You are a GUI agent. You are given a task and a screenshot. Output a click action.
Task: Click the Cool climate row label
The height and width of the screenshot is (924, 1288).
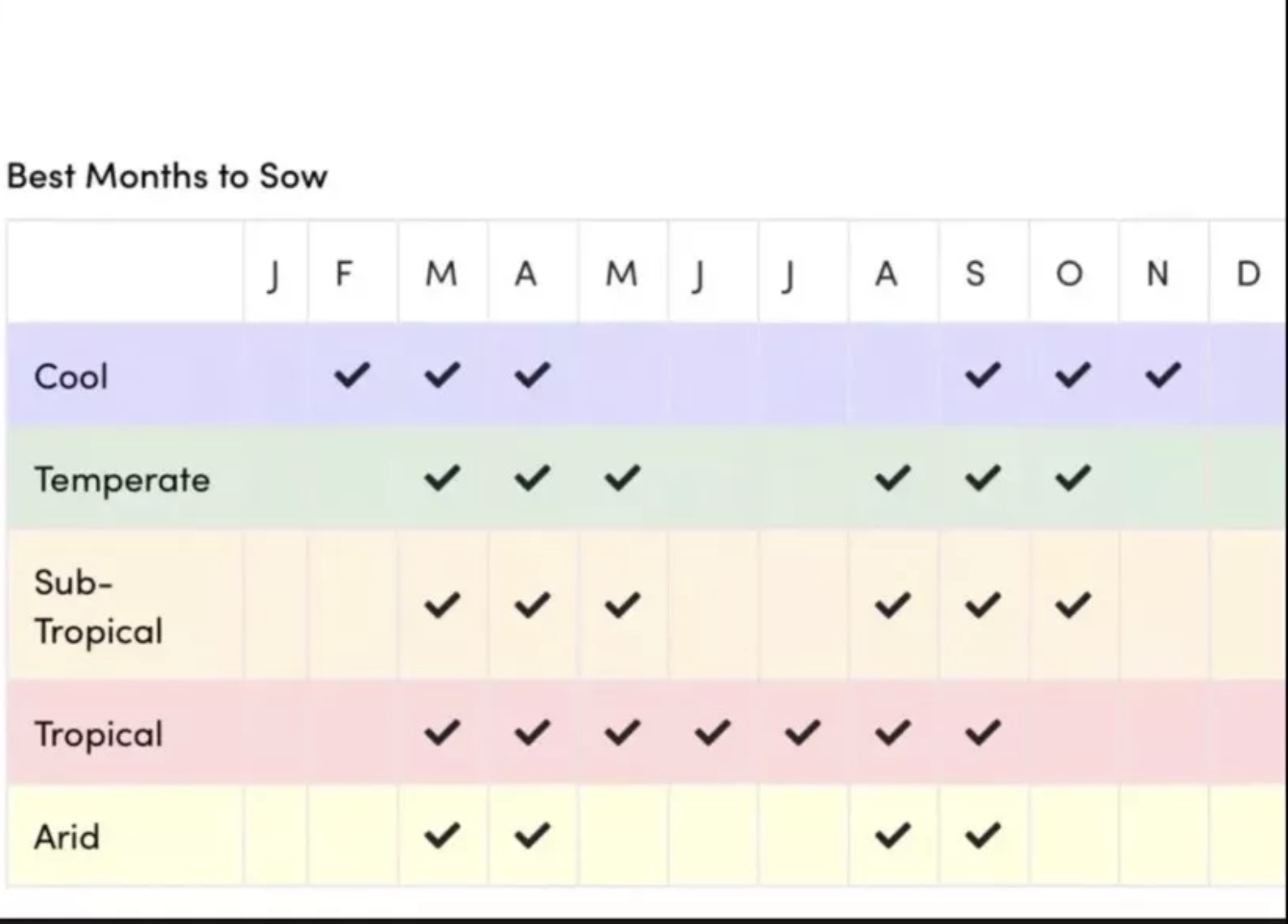point(71,376)
